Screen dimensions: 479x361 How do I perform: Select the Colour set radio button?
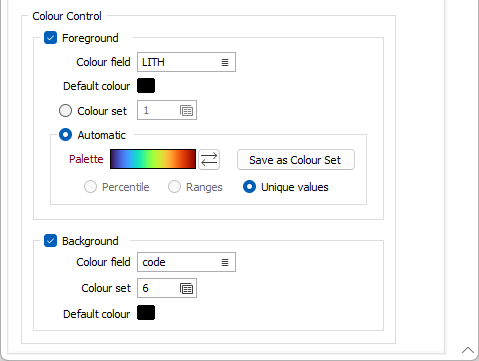click(x=65, y=111)
